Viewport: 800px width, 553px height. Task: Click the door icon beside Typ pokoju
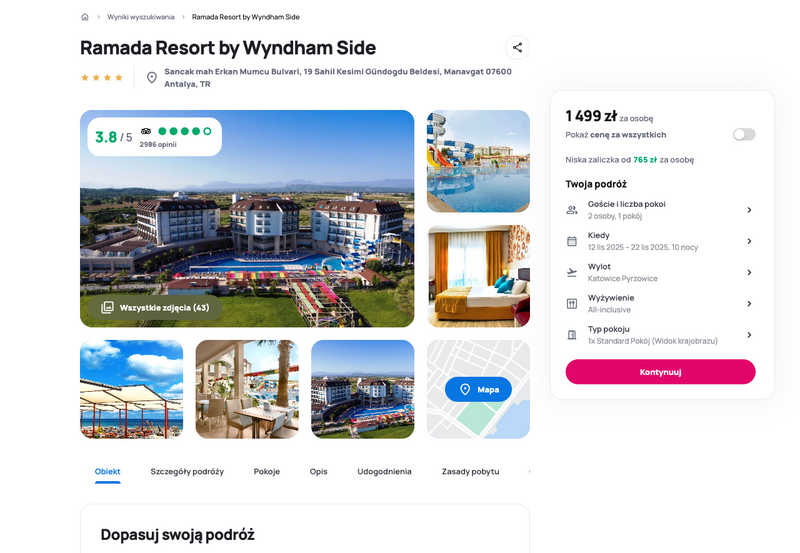point(572,335)
